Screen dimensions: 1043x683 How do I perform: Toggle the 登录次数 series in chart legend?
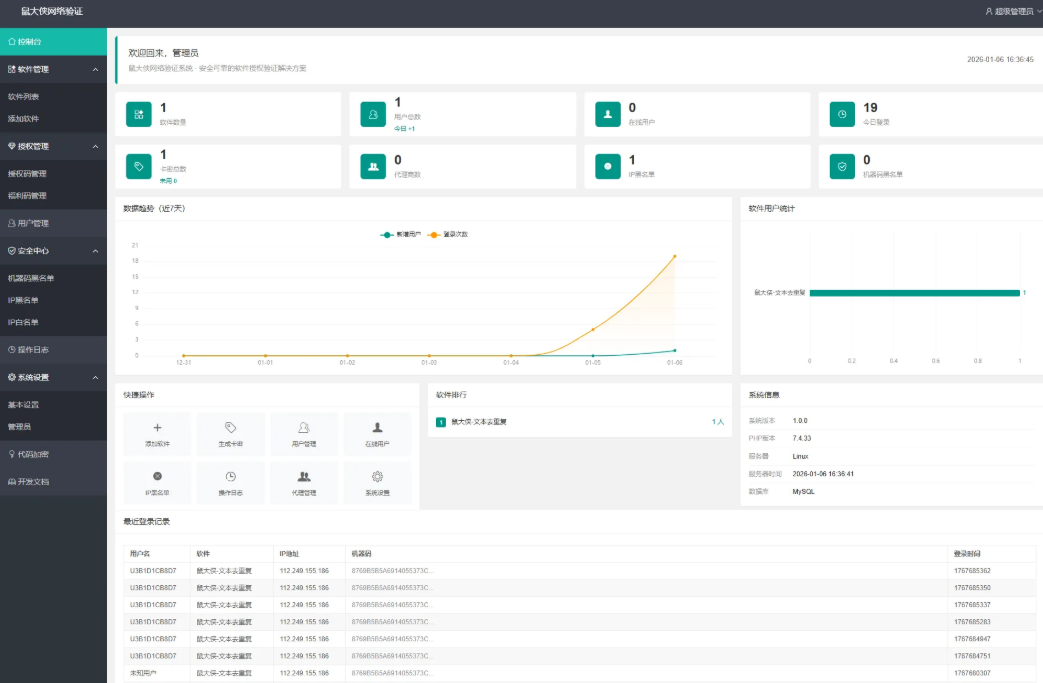(448, 234)
